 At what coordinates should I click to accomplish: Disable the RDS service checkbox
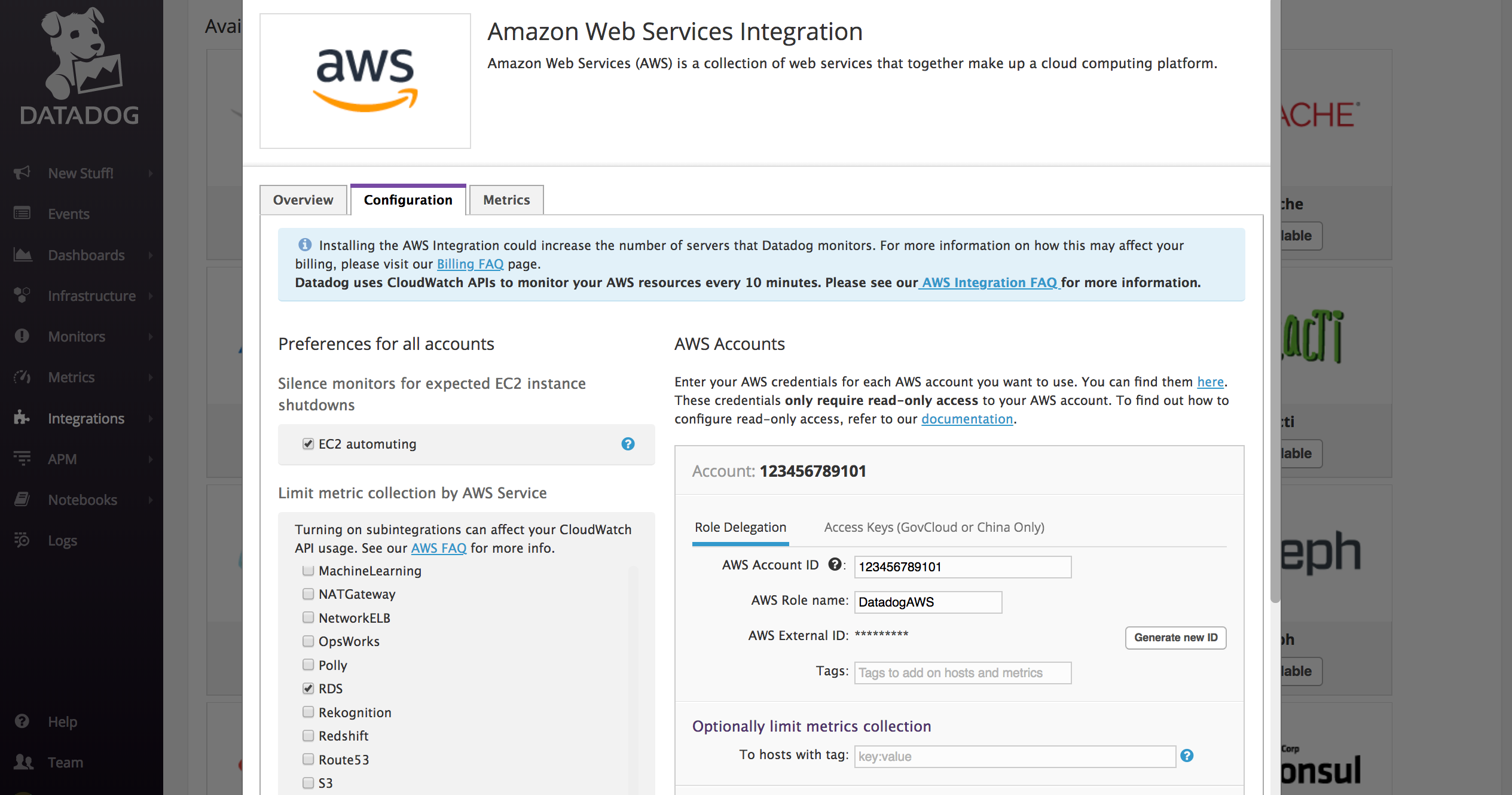click(x=308, y=689)
